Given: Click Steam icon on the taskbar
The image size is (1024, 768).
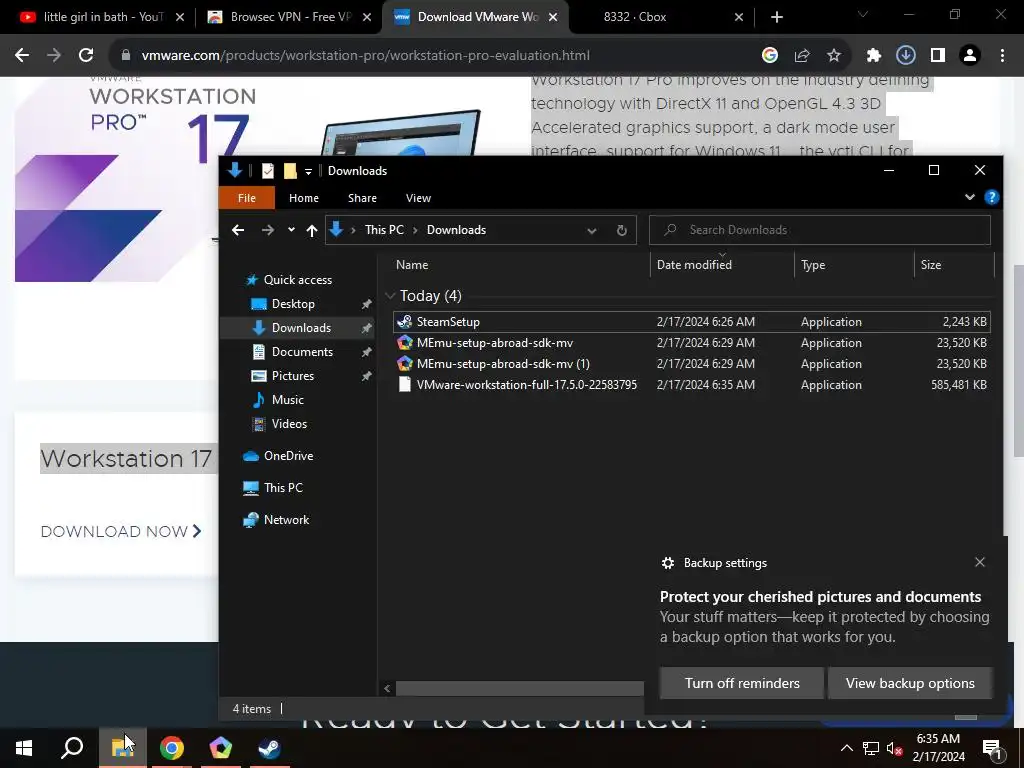Looking at the screenshot, I should click(x=269, y=748).
